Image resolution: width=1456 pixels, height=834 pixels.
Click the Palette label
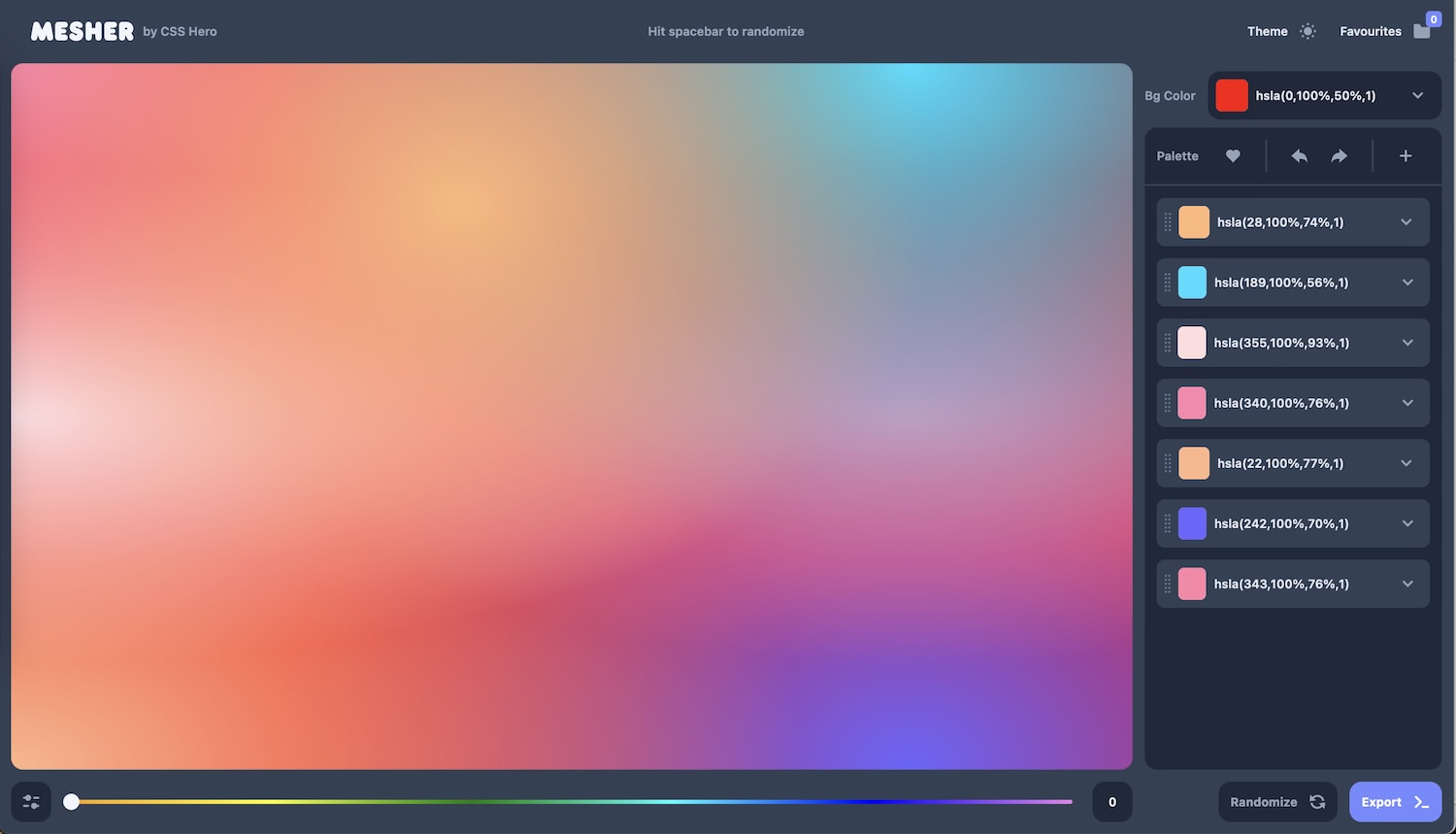1177,155
